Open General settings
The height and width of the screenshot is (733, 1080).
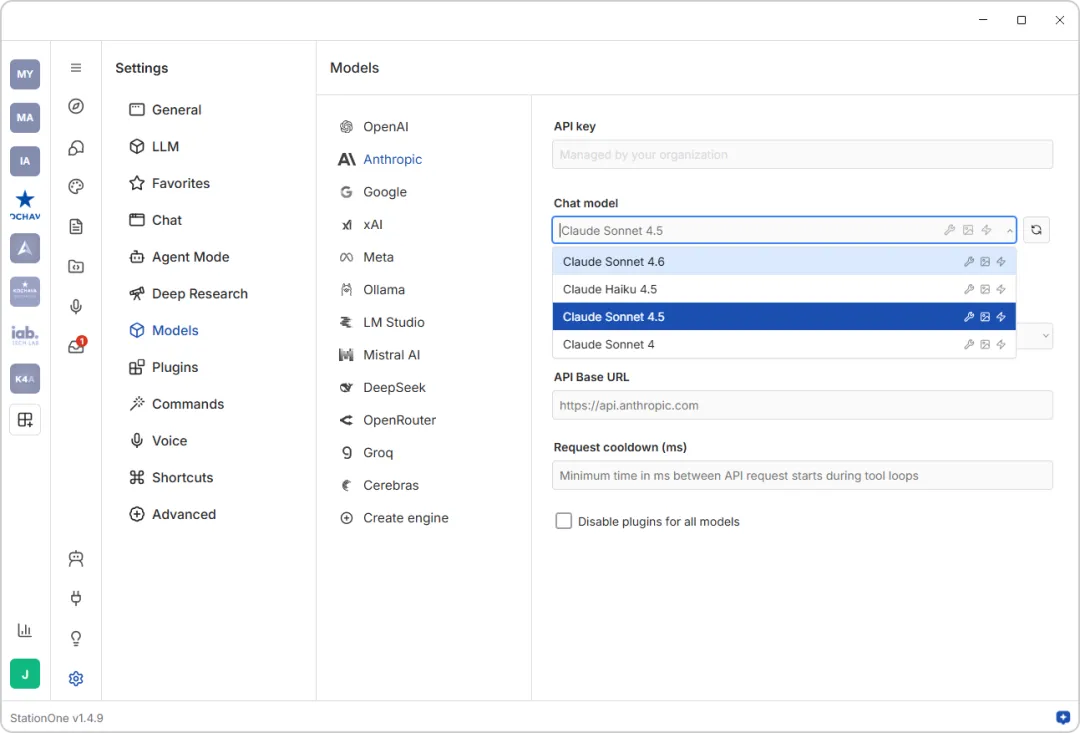coord(165,110)
